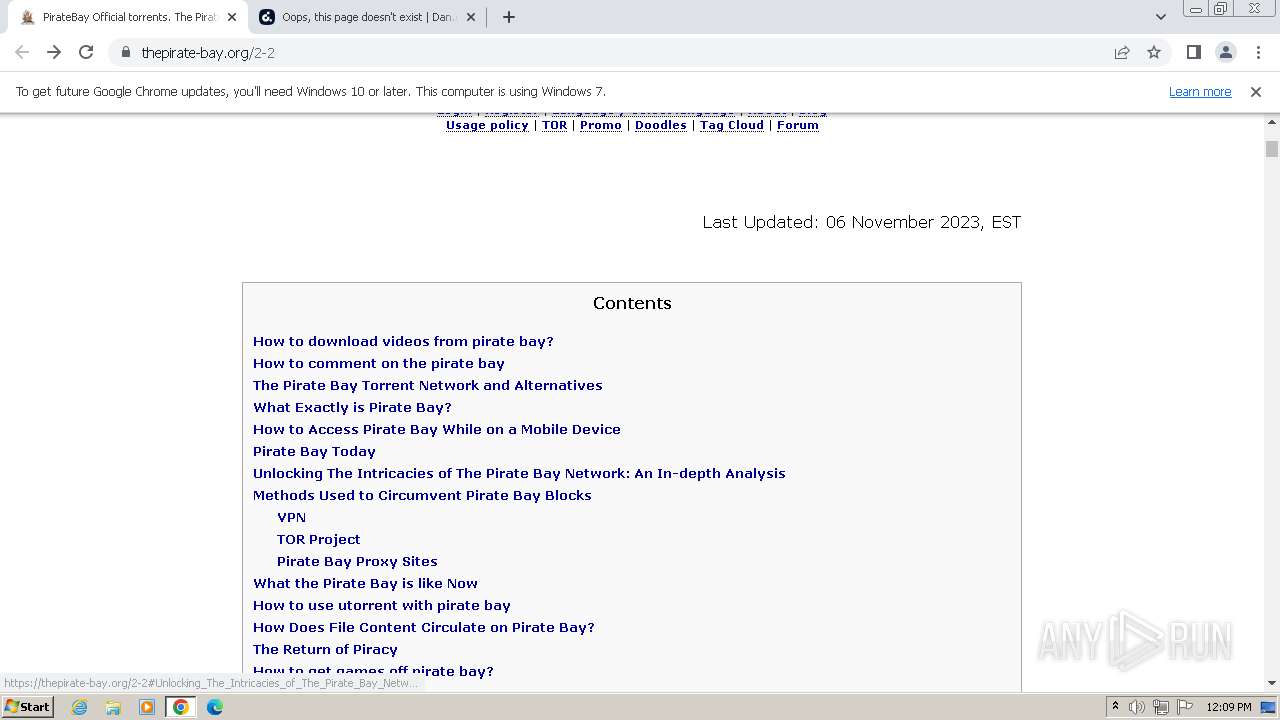Image resolution: width=1280 pixels, height=720 pixels.
Task: Go back using the browser back arrow
Action: (22, 52)
